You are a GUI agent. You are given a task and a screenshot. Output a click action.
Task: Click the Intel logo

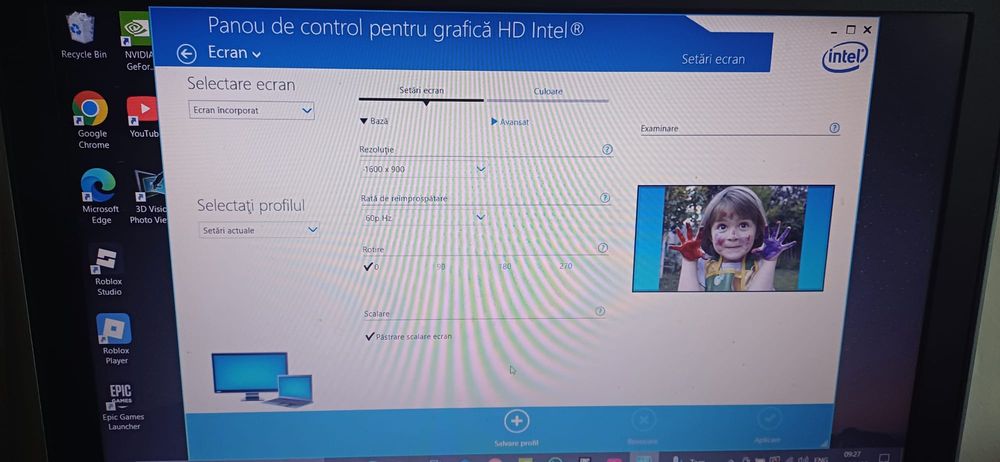click(x=844, y=57)
